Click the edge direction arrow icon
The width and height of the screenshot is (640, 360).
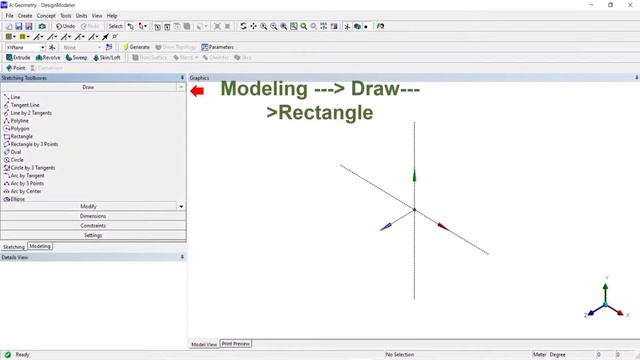coord(105,37)
